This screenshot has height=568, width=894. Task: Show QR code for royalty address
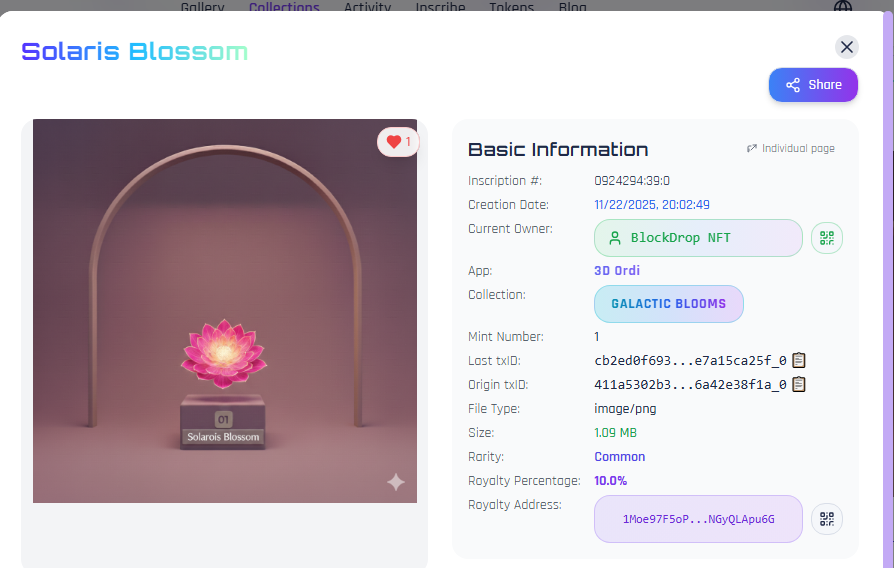click(x=827, y=519)
